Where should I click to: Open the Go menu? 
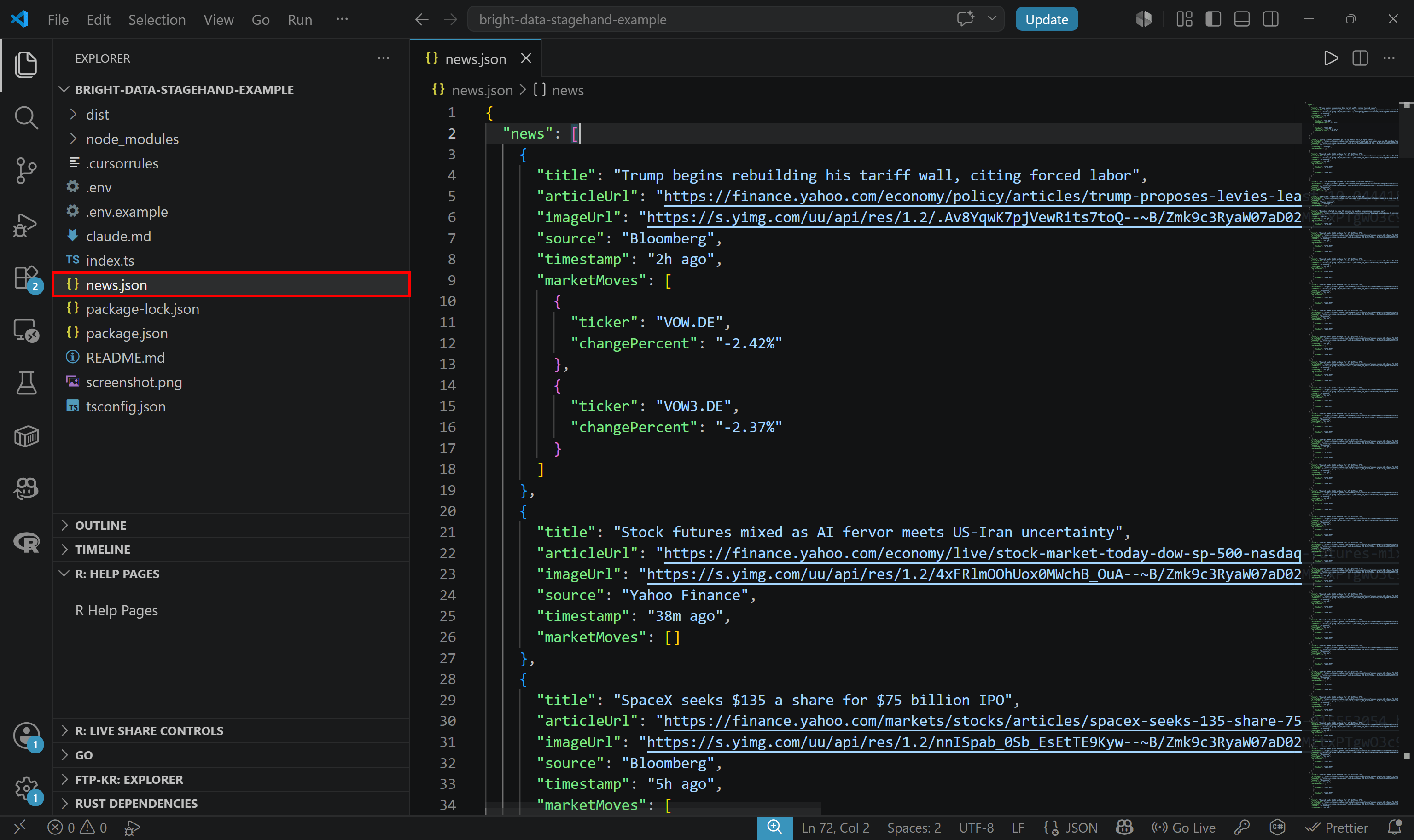(x=261, y=20)
